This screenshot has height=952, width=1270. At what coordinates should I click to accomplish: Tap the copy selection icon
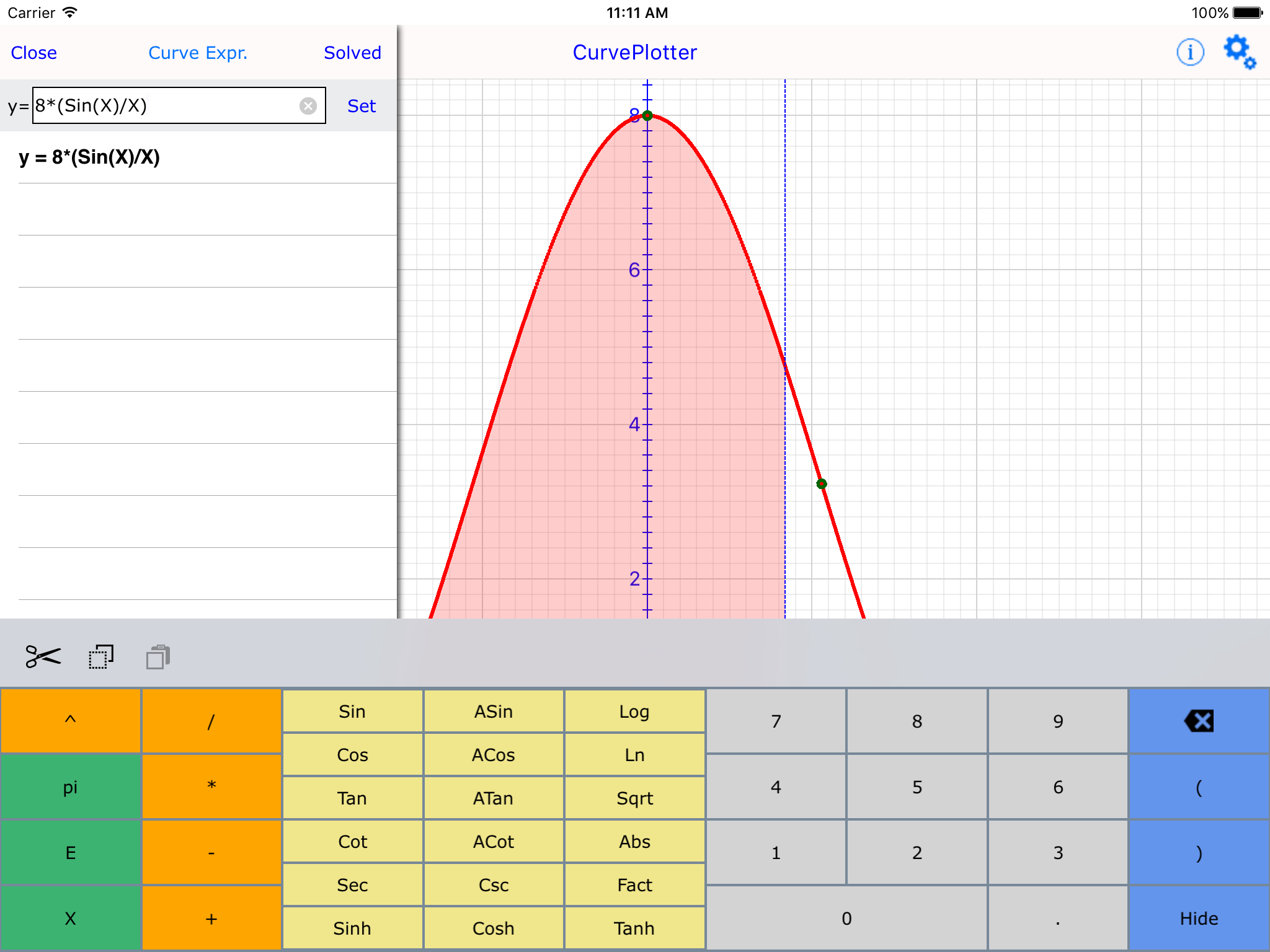101,656
